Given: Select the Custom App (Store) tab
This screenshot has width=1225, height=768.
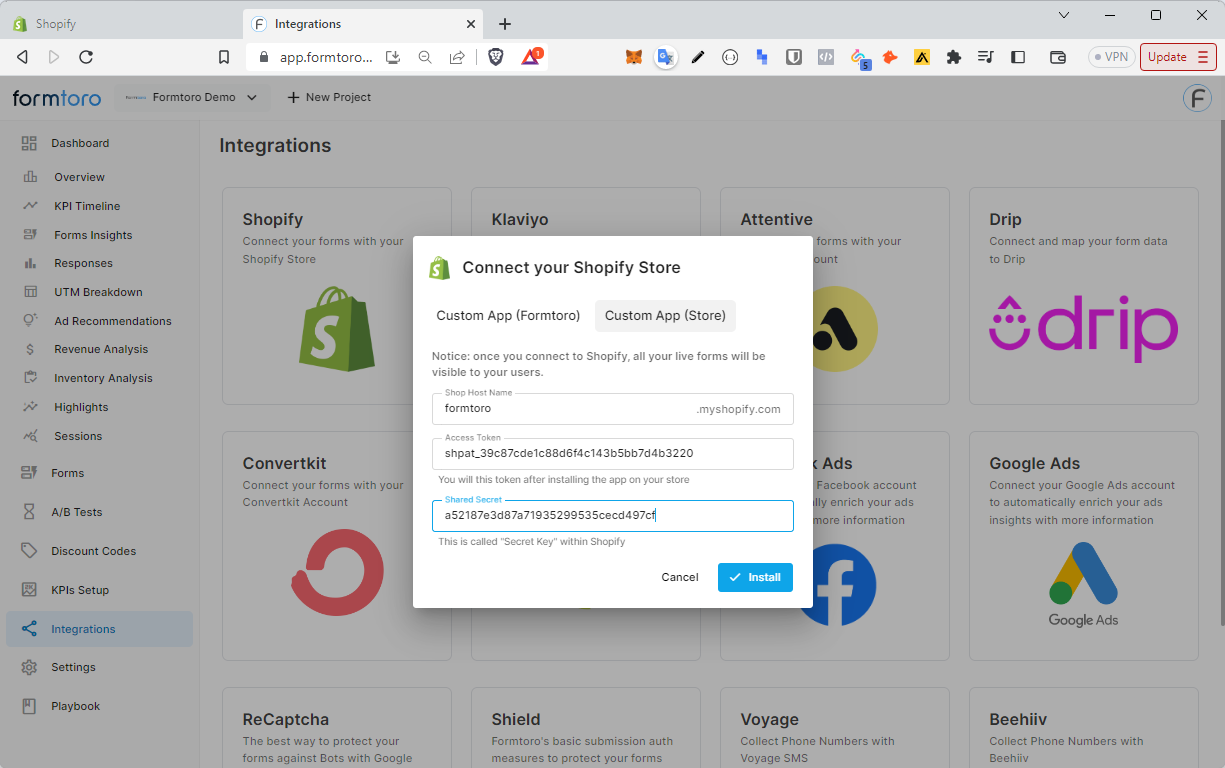Looking at the screenshot, I should click(x=665, y=315).
